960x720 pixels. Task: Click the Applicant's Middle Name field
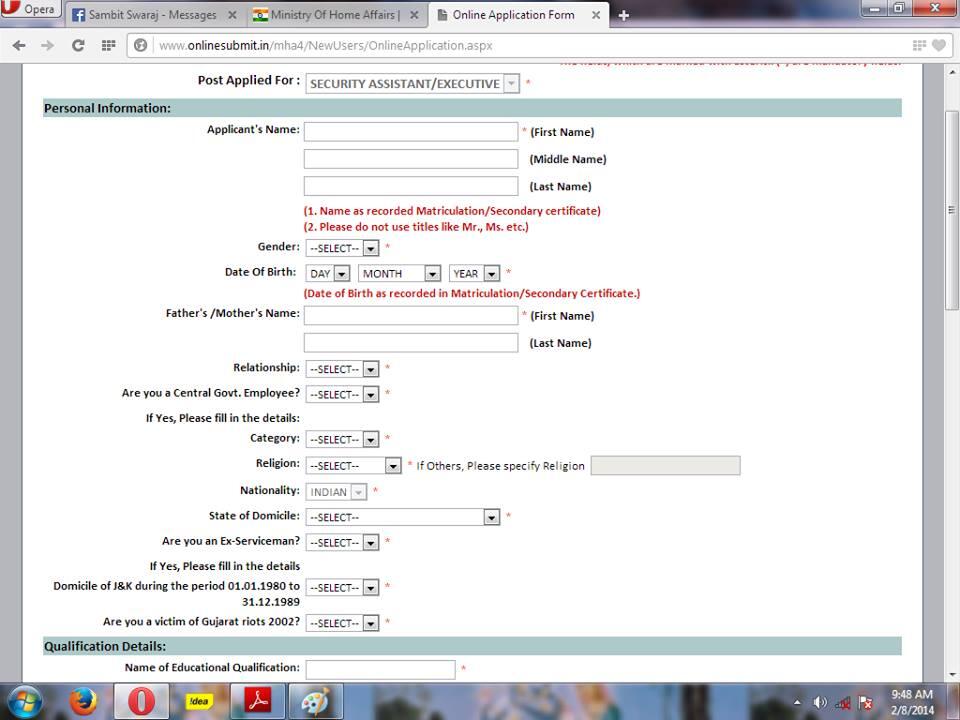(x=411, y=159)
